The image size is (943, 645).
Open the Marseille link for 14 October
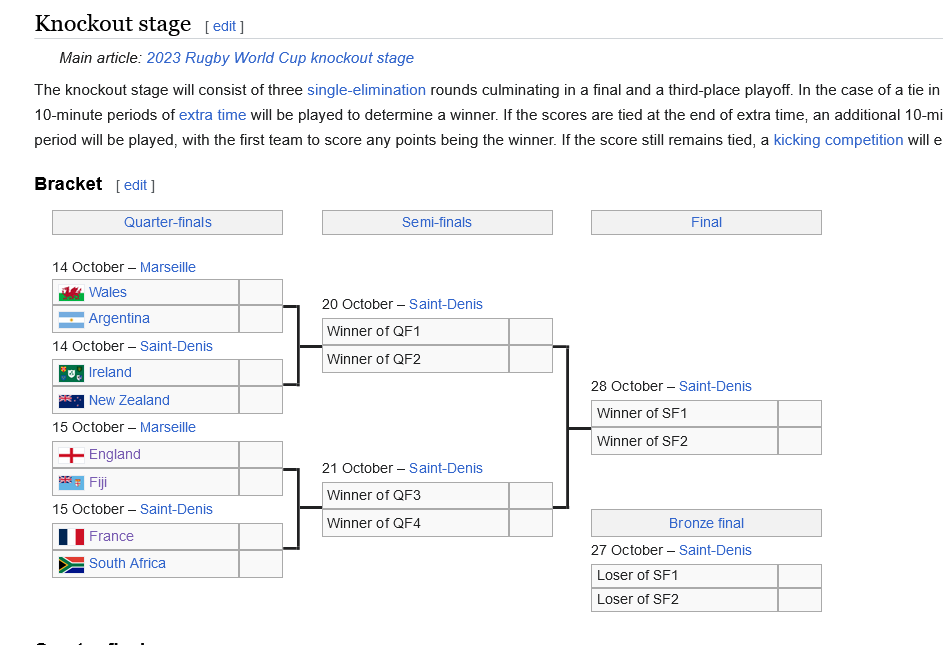click(x=168, y=267)
